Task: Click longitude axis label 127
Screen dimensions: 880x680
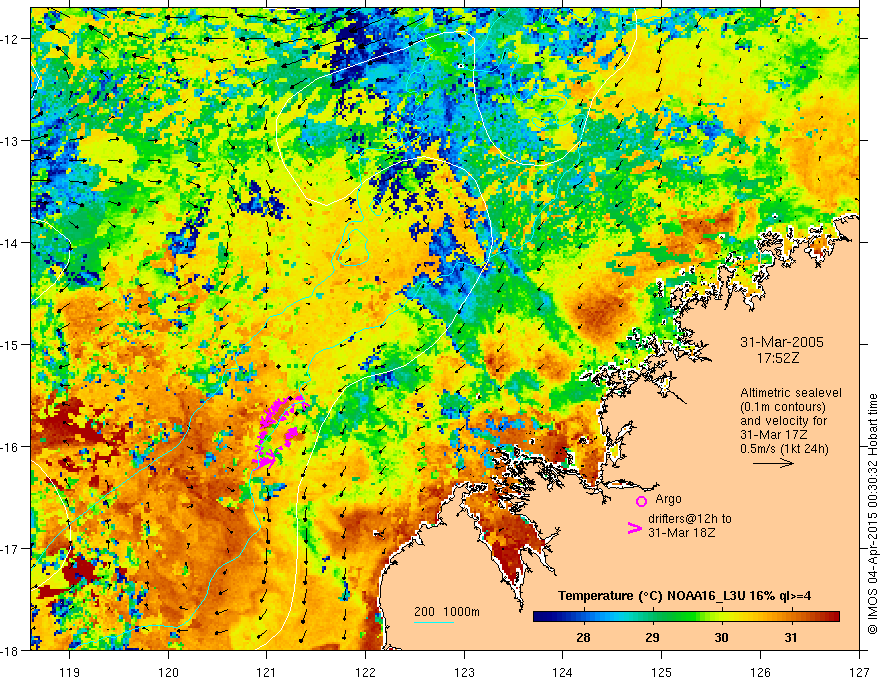Action: coord(859,672)
